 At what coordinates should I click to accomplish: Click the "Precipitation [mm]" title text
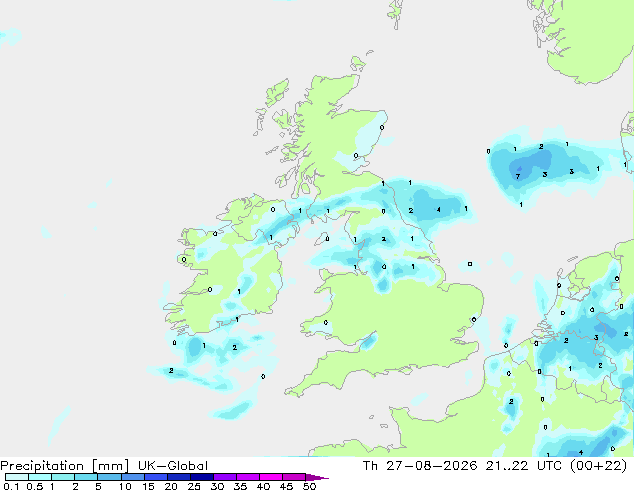65,466
